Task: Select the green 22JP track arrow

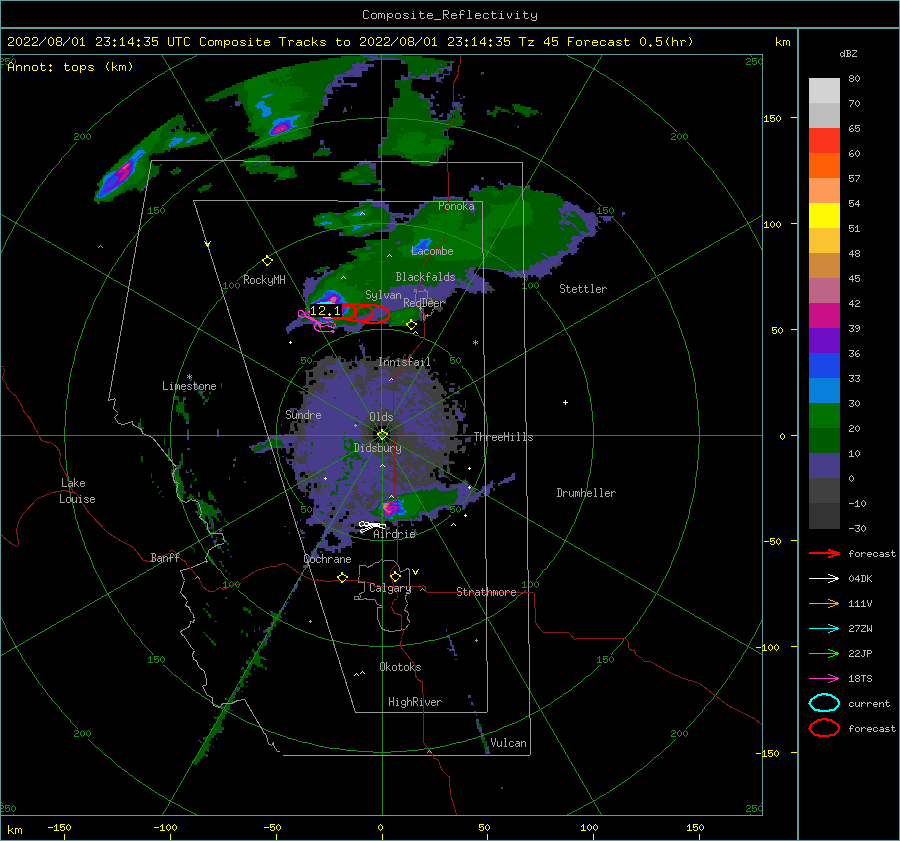Action: coord(824,653)
